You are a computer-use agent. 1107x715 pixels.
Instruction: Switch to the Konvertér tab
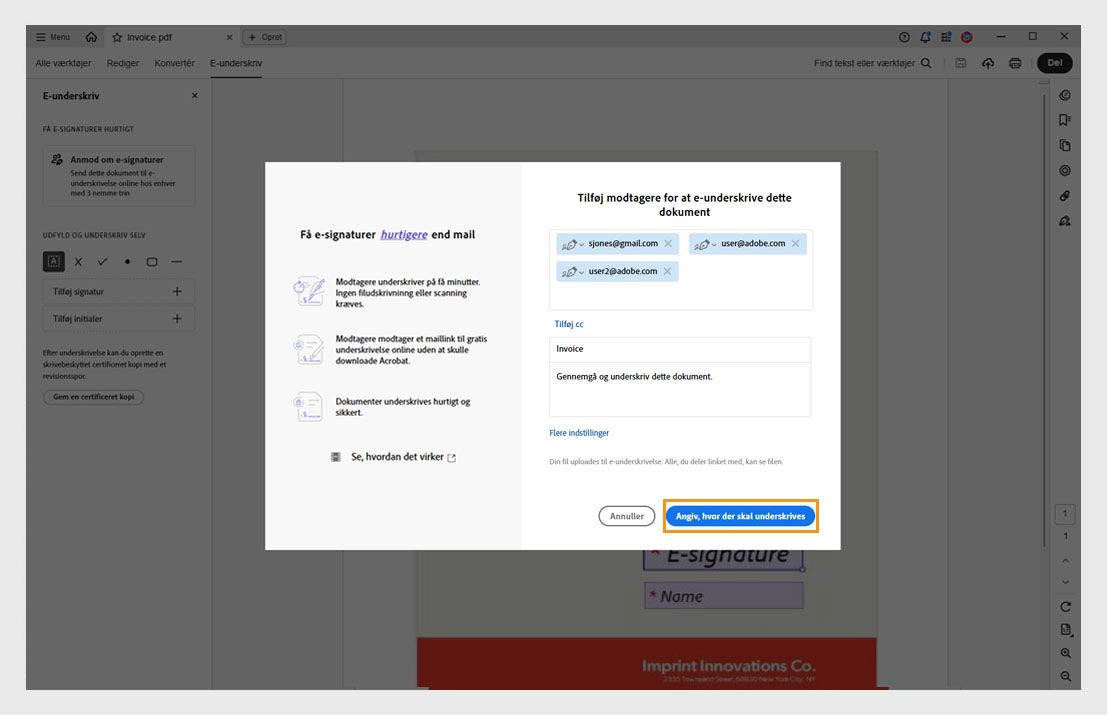pos(175,62)
